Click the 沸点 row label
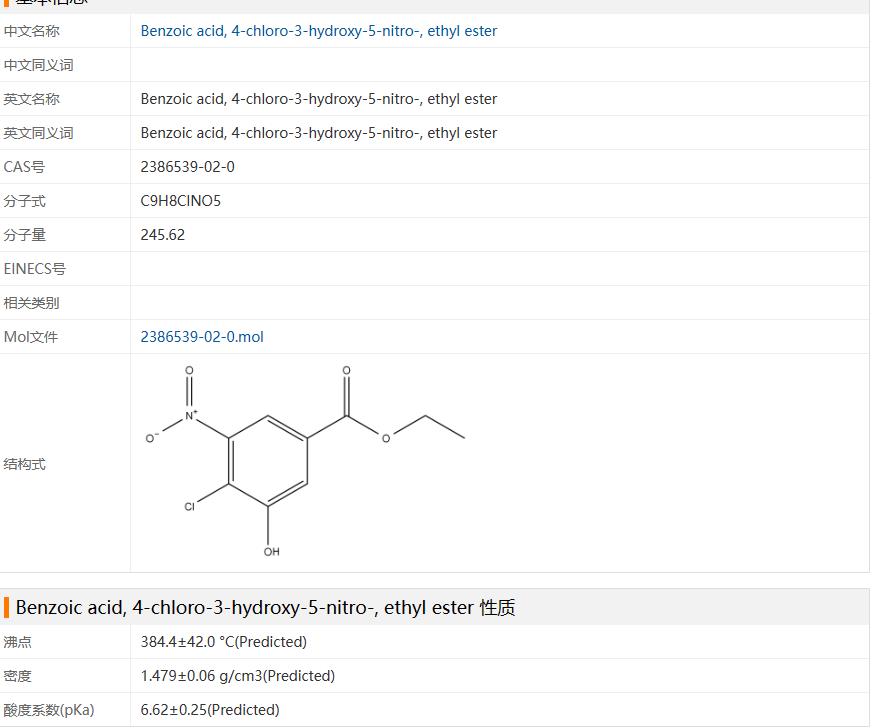The width and height of the screenshot is (876, 728). (x=17, y=642)
